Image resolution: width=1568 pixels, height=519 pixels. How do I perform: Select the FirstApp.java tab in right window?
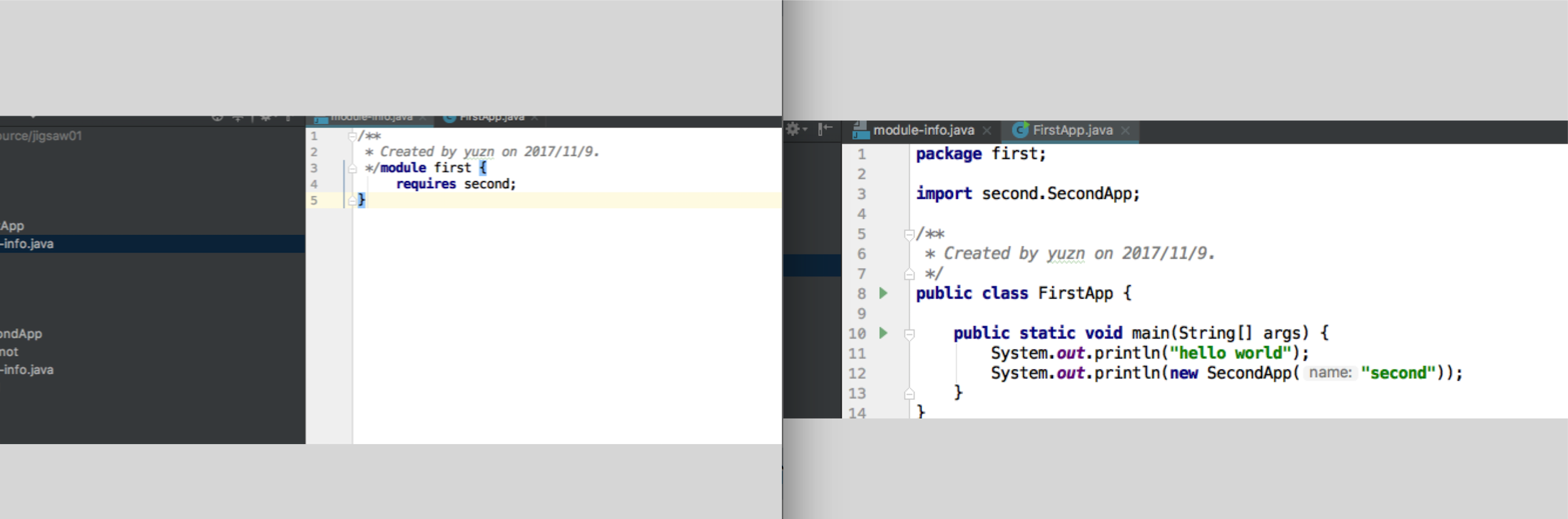coord(1072,130)
